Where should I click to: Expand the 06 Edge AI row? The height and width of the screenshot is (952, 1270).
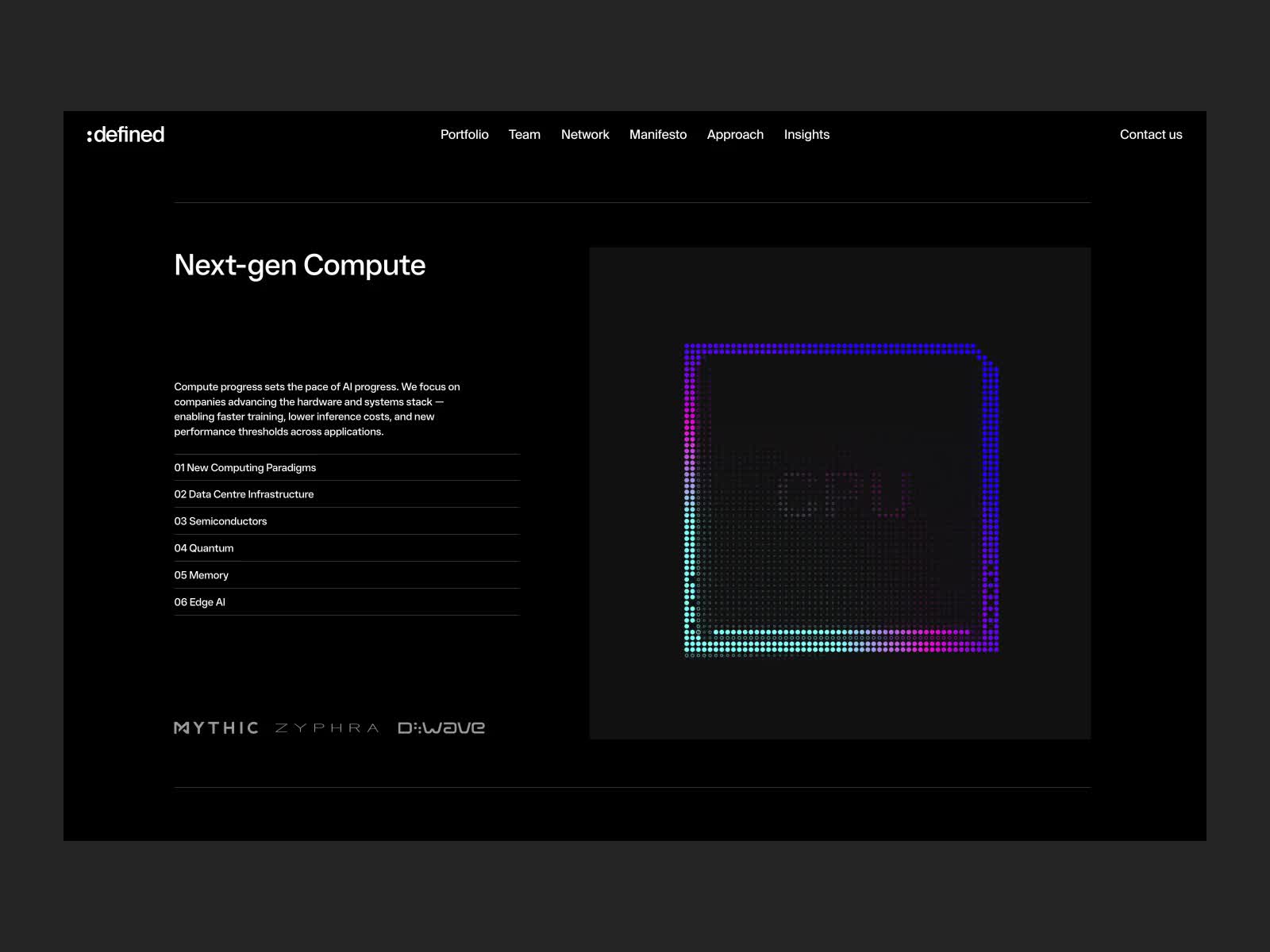200,602
